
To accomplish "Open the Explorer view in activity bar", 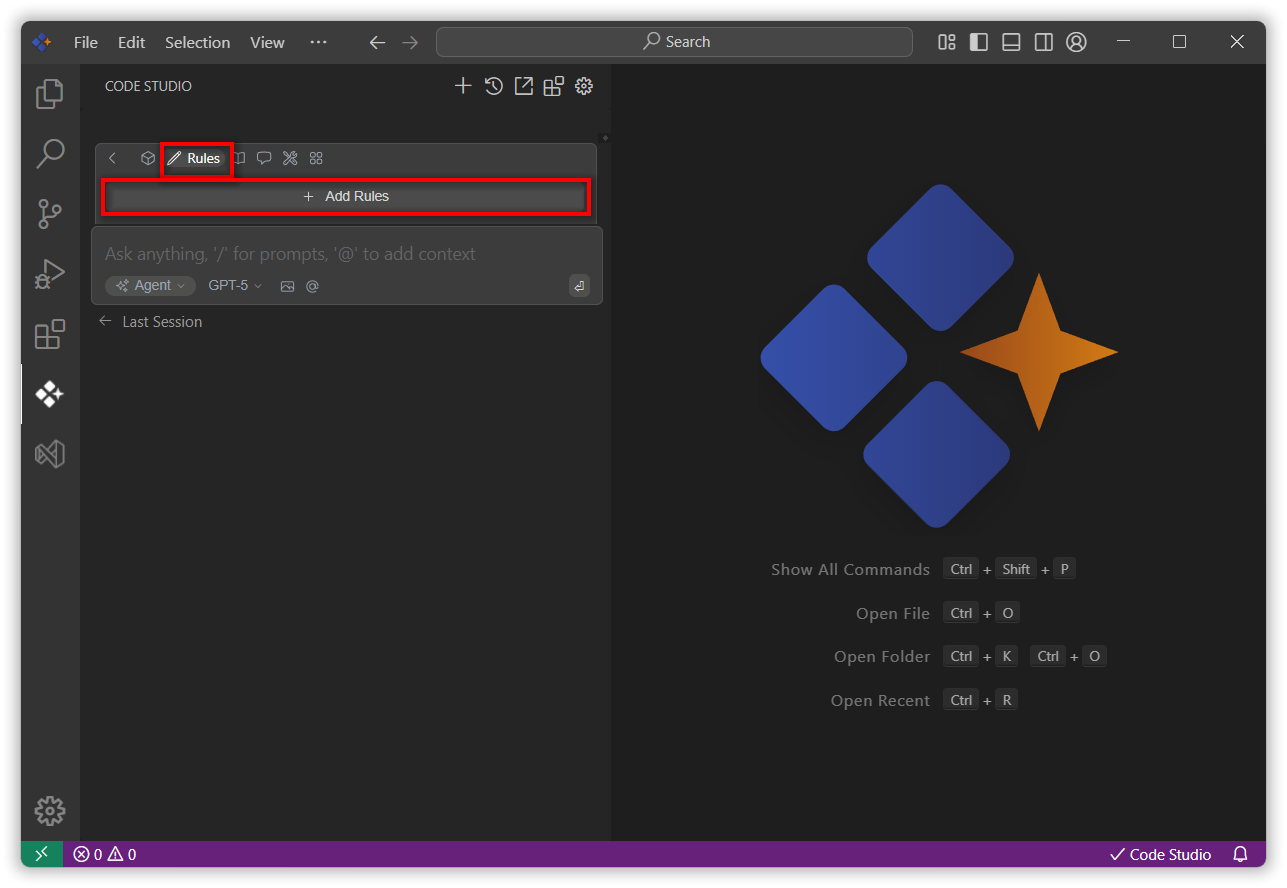I will coord(50,94).
